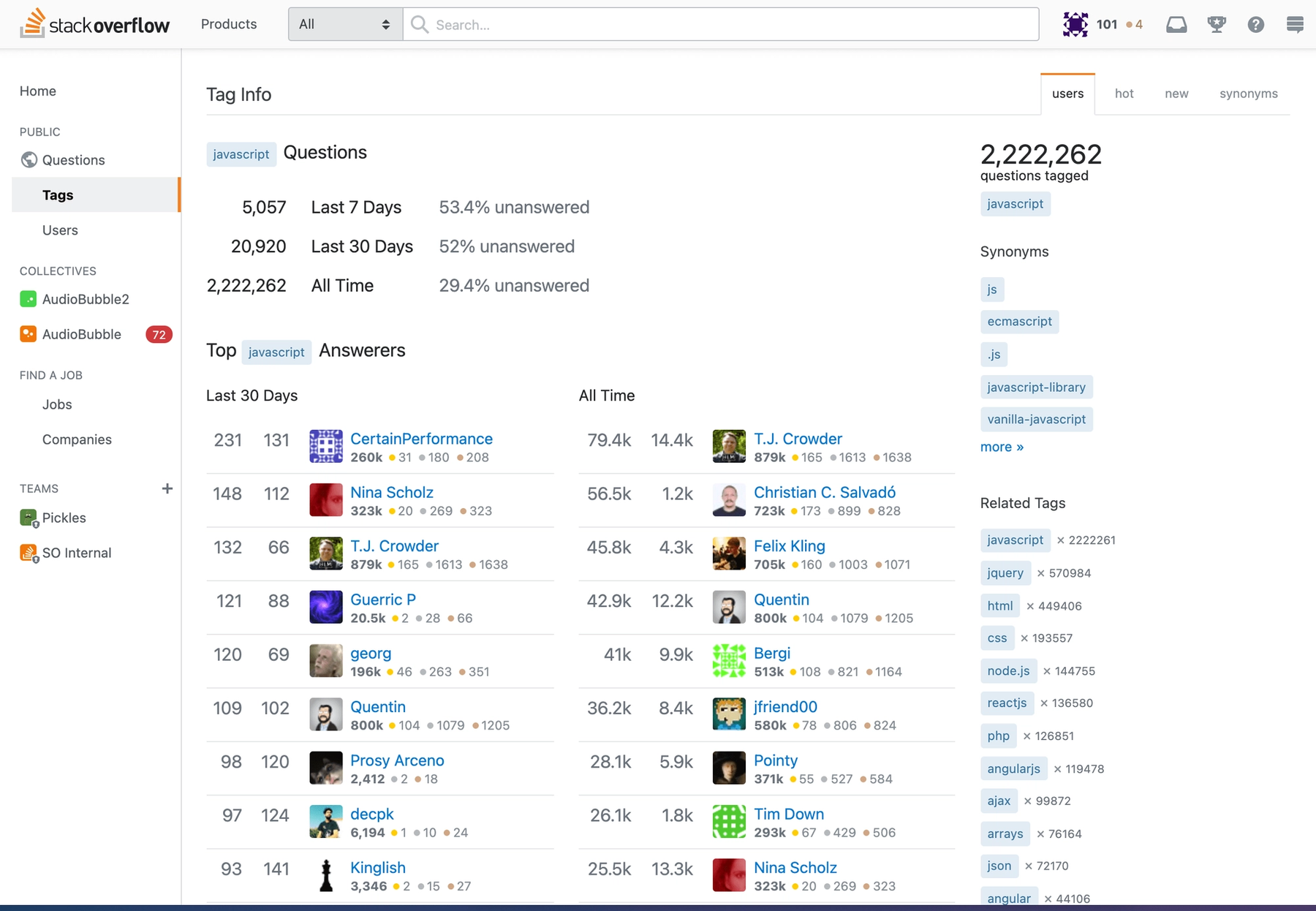The image size is (1316, 911).
Task: Click the Stack Overflow logo
Action: (x=94, y=24)
